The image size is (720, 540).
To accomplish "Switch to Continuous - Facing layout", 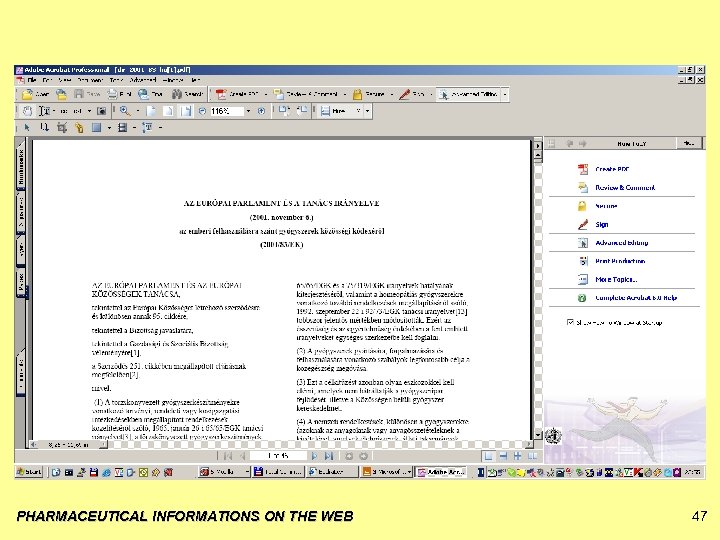I will click(518, 456).
